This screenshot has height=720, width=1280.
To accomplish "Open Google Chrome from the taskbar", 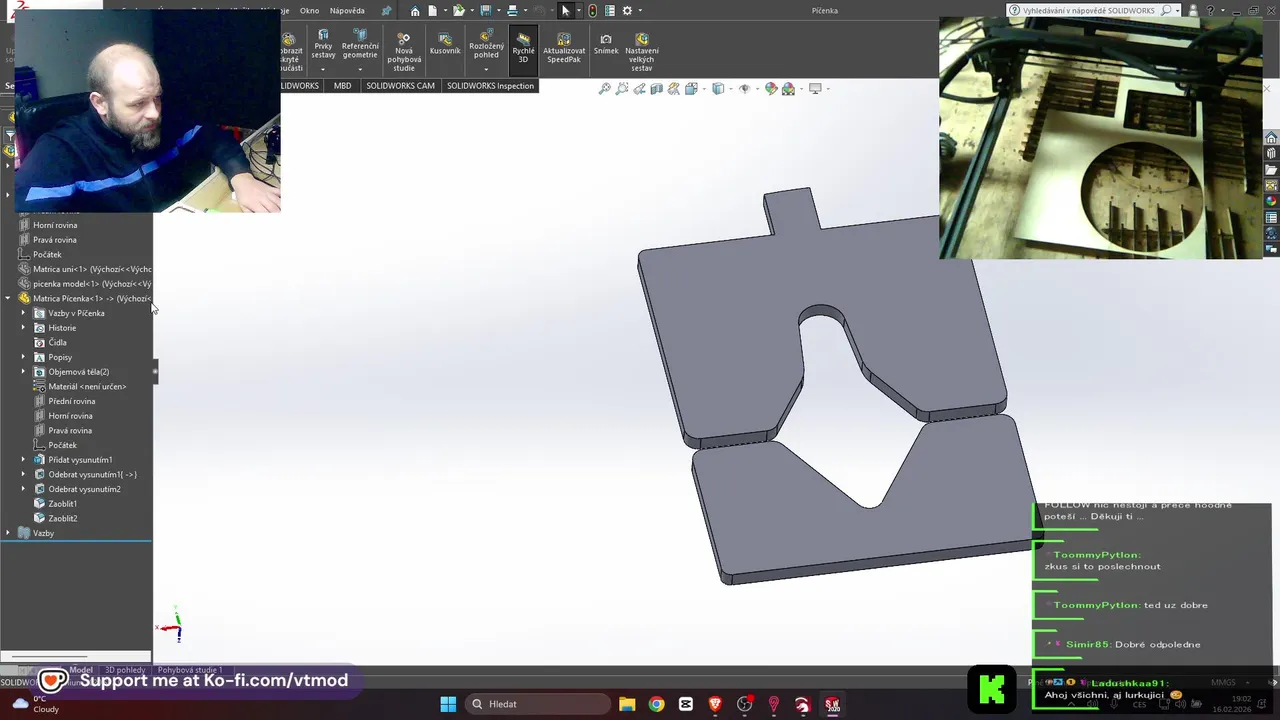I will tap(656, 704).
